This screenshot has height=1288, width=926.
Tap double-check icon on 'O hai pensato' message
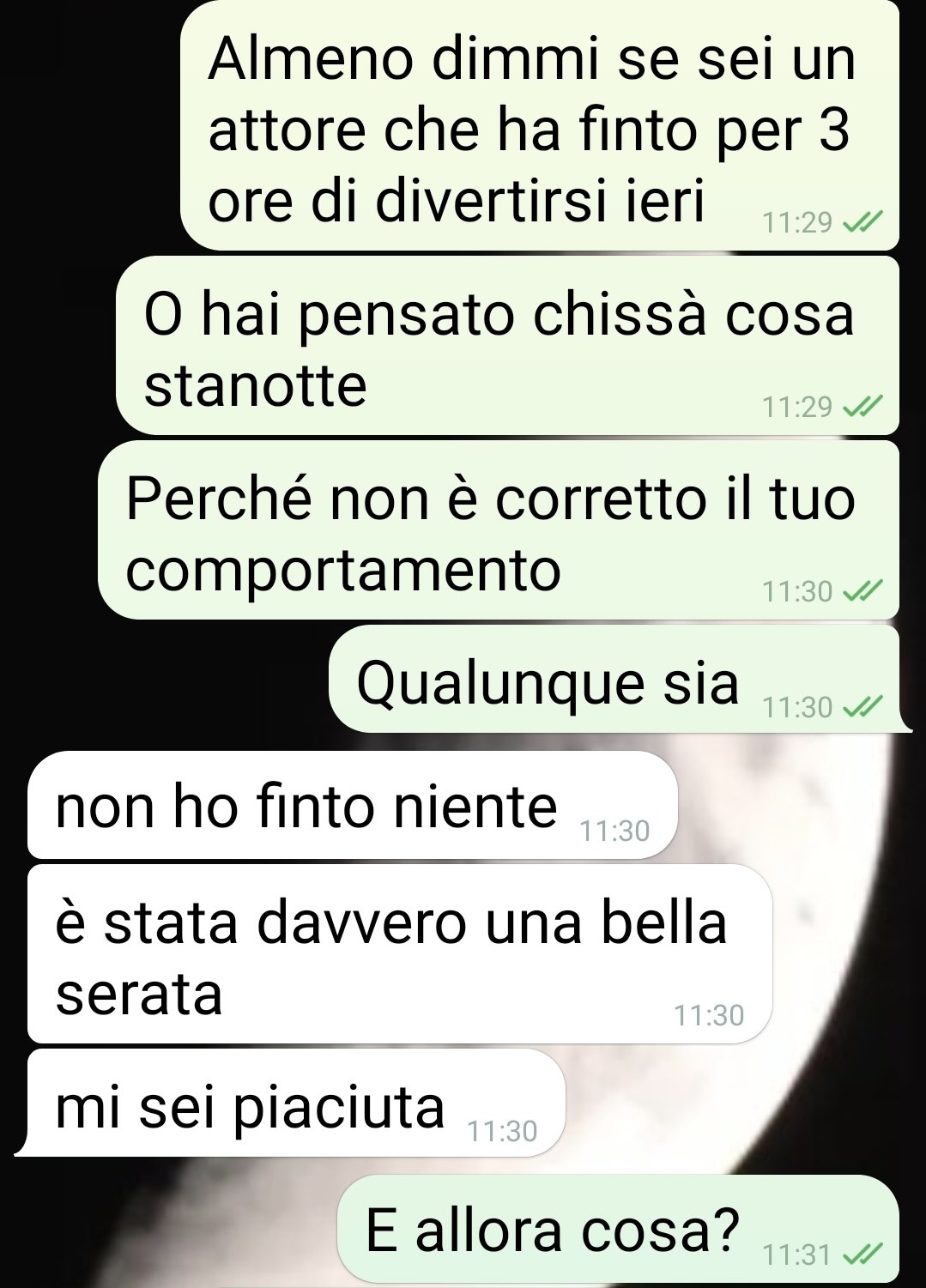pyautogui.click(x=862, y=407)
